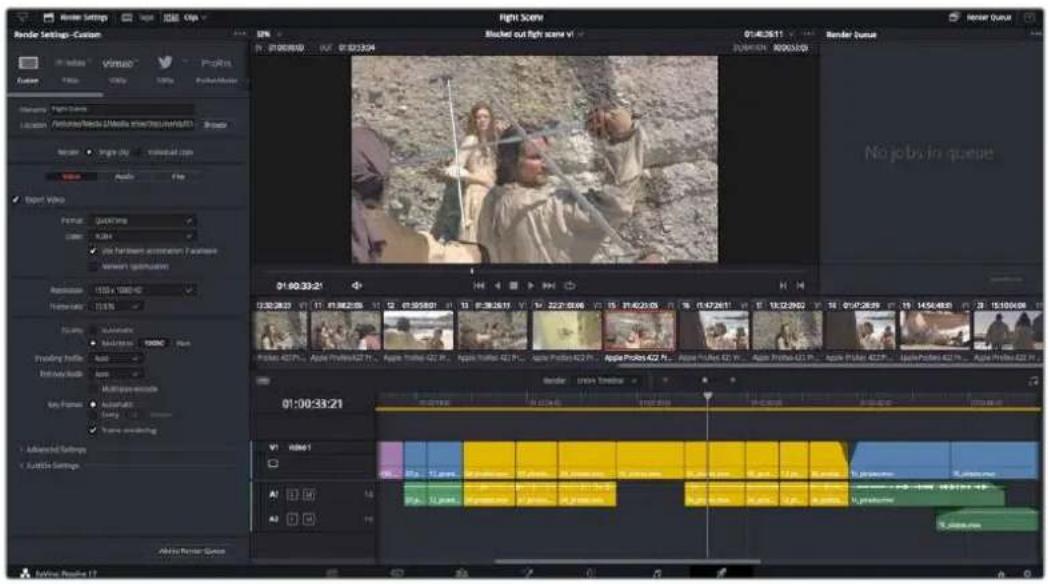Play reverse in the viewer
This screenshot has width=1048, height=584.
click(x=497, y=285)
